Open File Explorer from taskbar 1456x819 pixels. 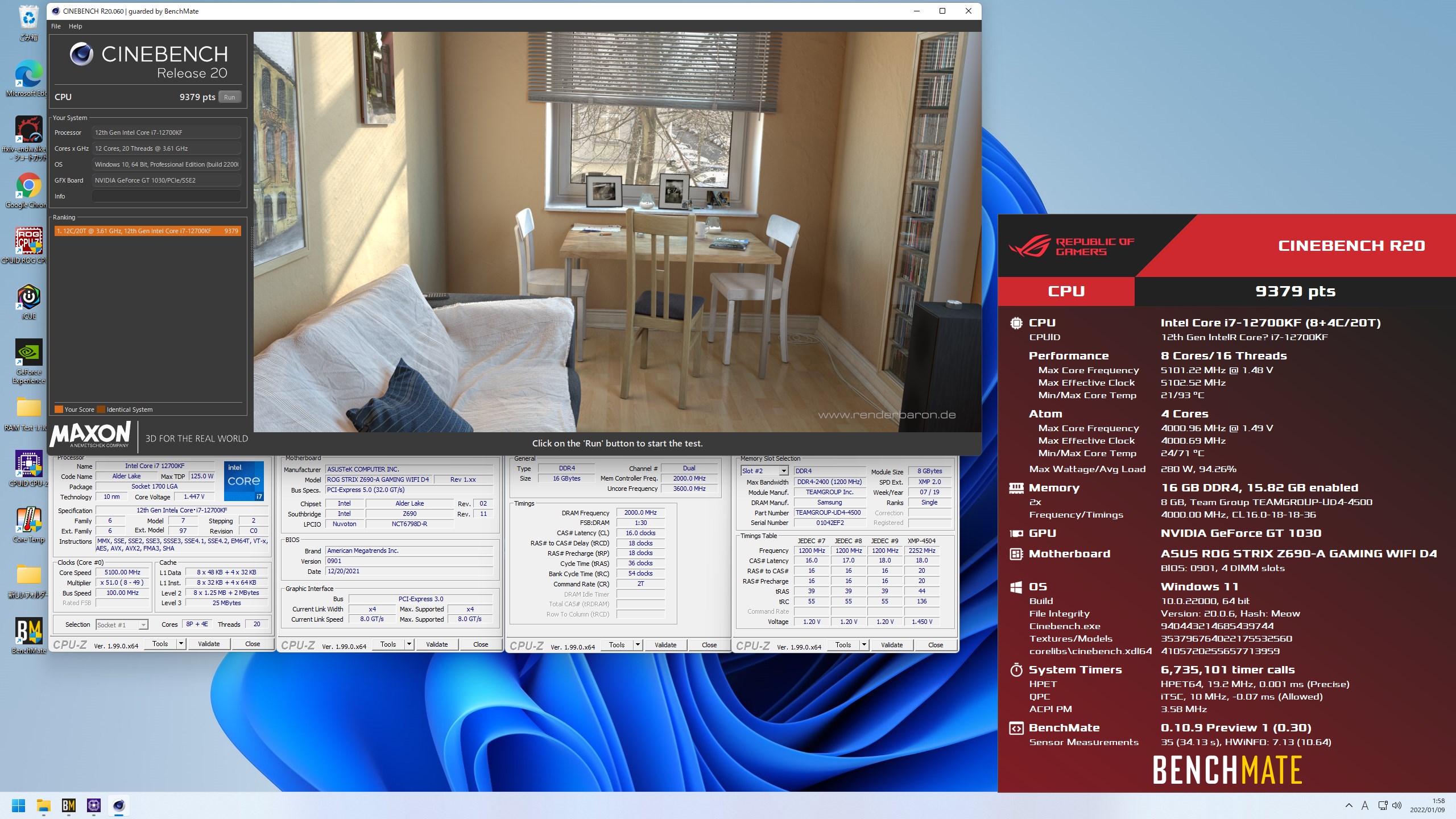[44, 805]
